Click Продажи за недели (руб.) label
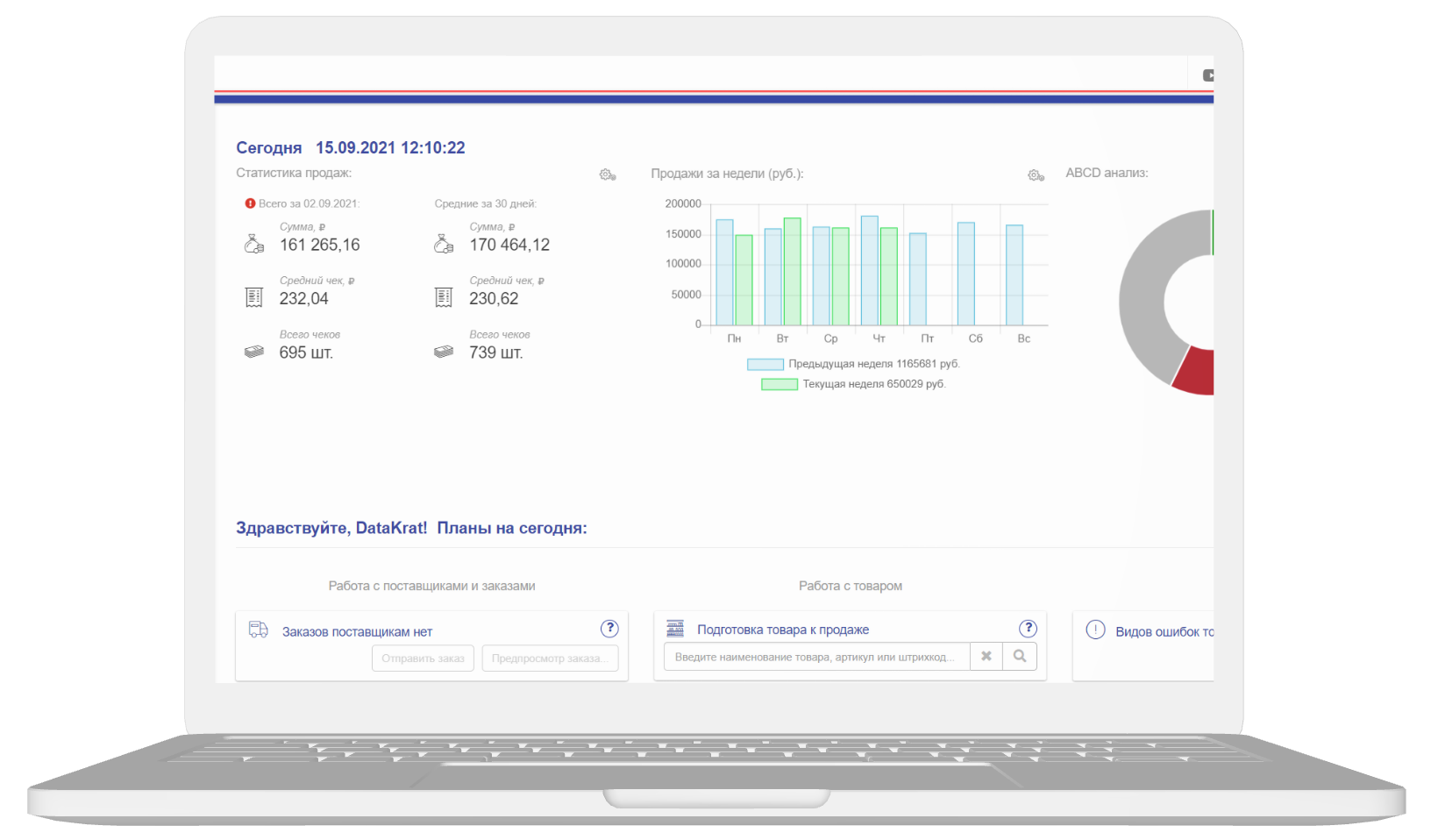This screenshot has width=1431, height=840. pyautogui.click(x=727, y=174)
